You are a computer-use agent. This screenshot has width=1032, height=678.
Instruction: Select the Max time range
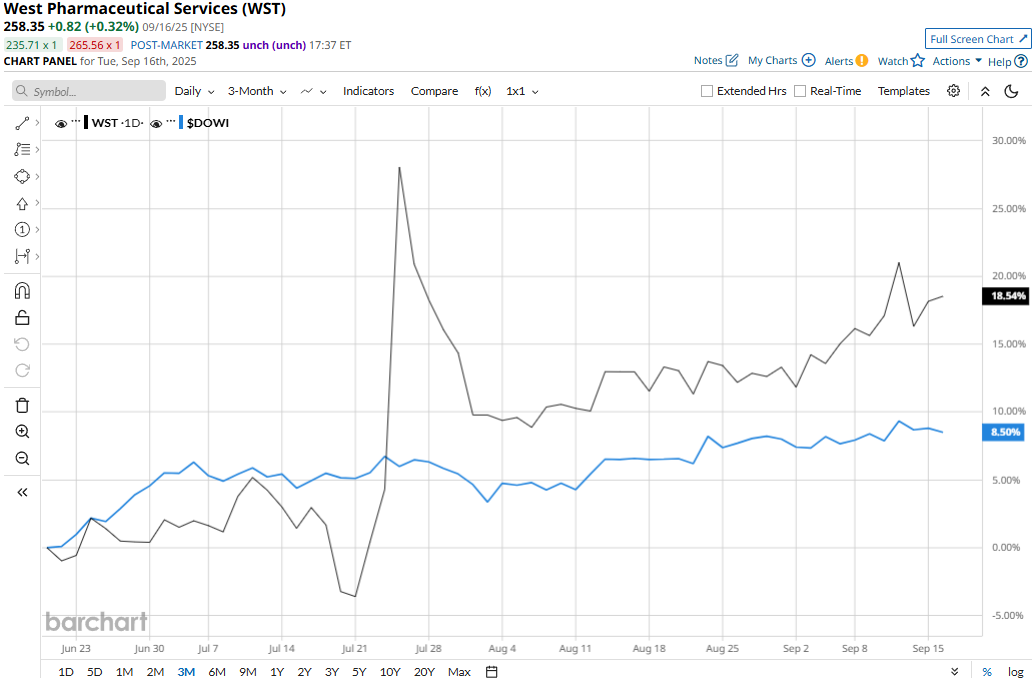tap(459, 671)
